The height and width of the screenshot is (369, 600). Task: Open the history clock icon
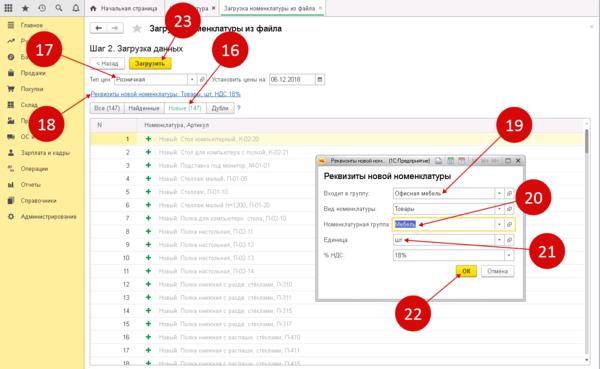(42, 8)
